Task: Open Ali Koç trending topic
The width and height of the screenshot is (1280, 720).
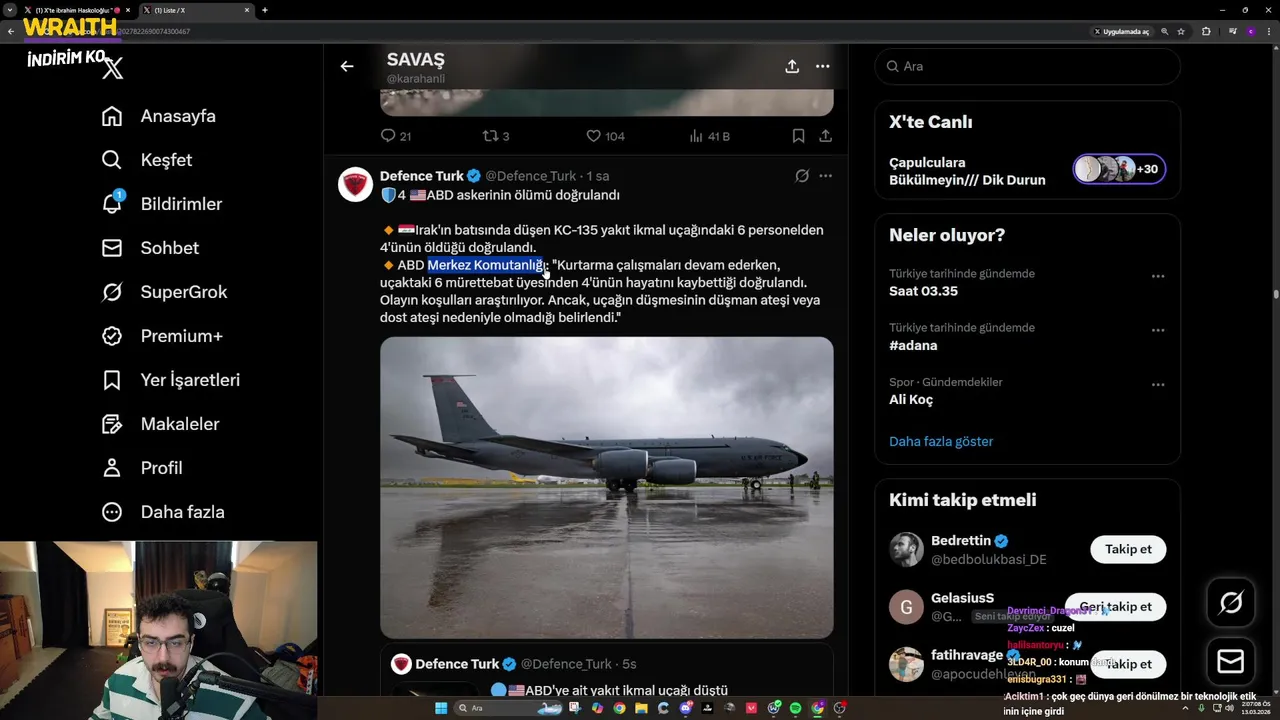Action: (911, 399)
